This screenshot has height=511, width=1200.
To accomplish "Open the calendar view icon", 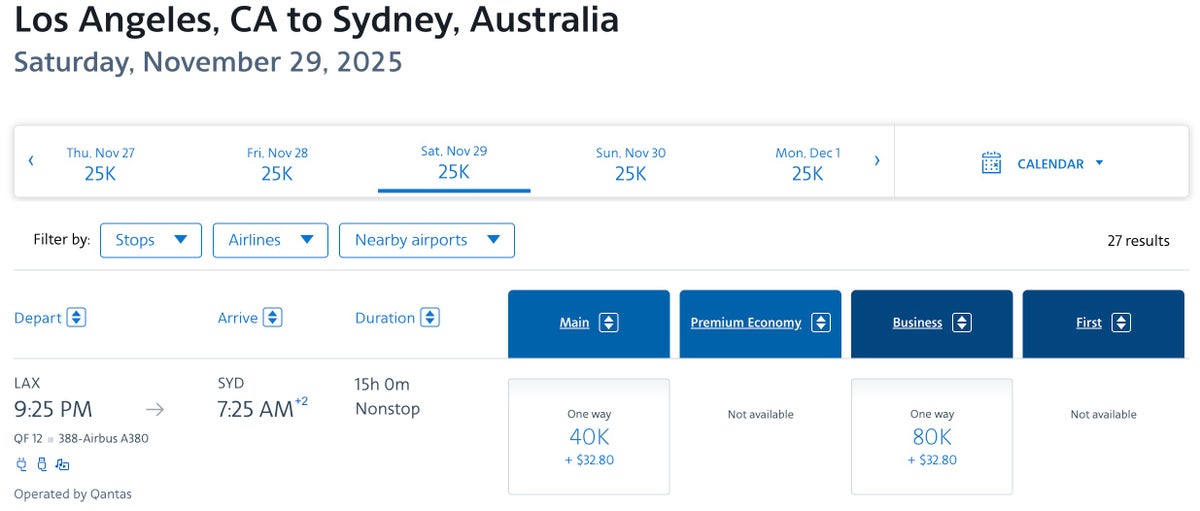I will [x=991, y=163].
